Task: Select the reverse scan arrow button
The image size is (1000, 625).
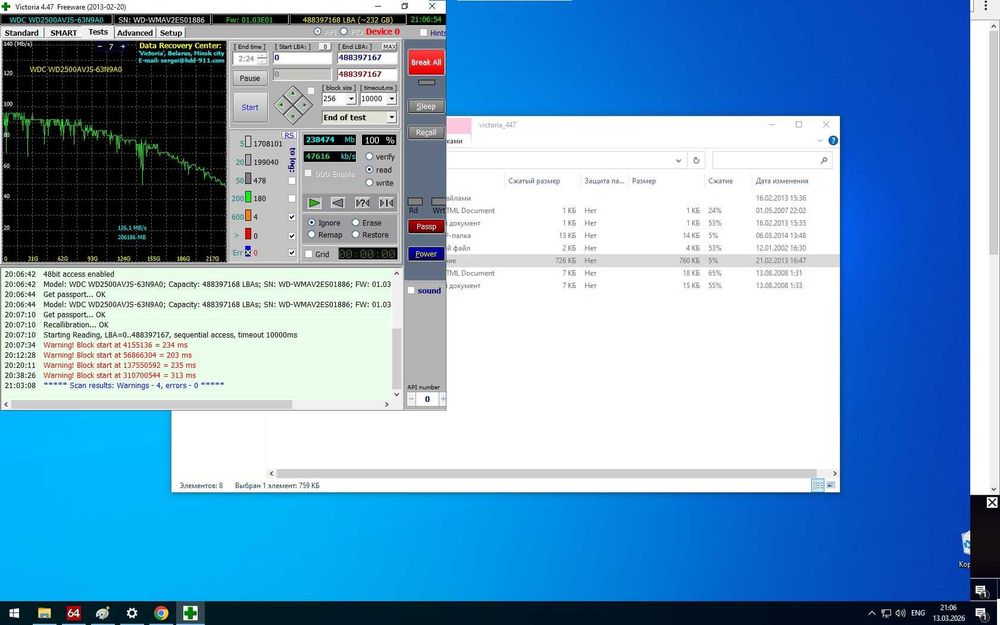Action: (x=338, y=203)
